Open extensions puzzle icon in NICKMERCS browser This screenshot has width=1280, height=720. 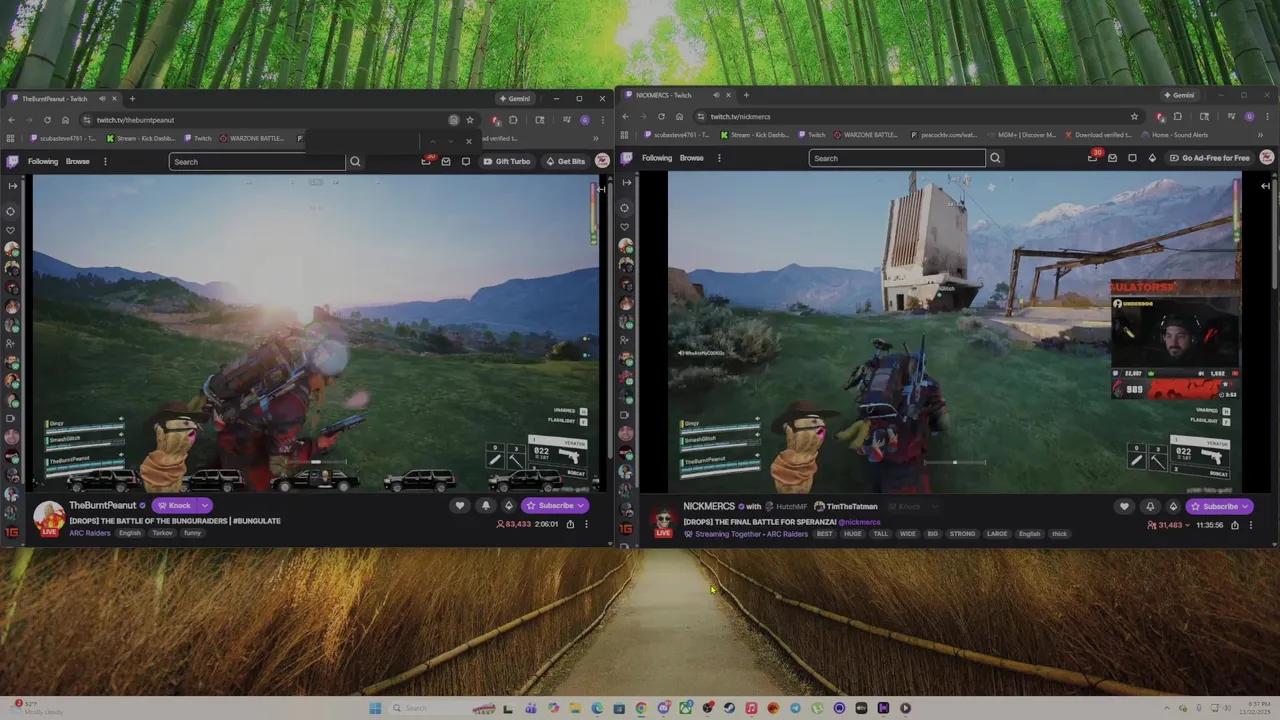coord(1177,116)
